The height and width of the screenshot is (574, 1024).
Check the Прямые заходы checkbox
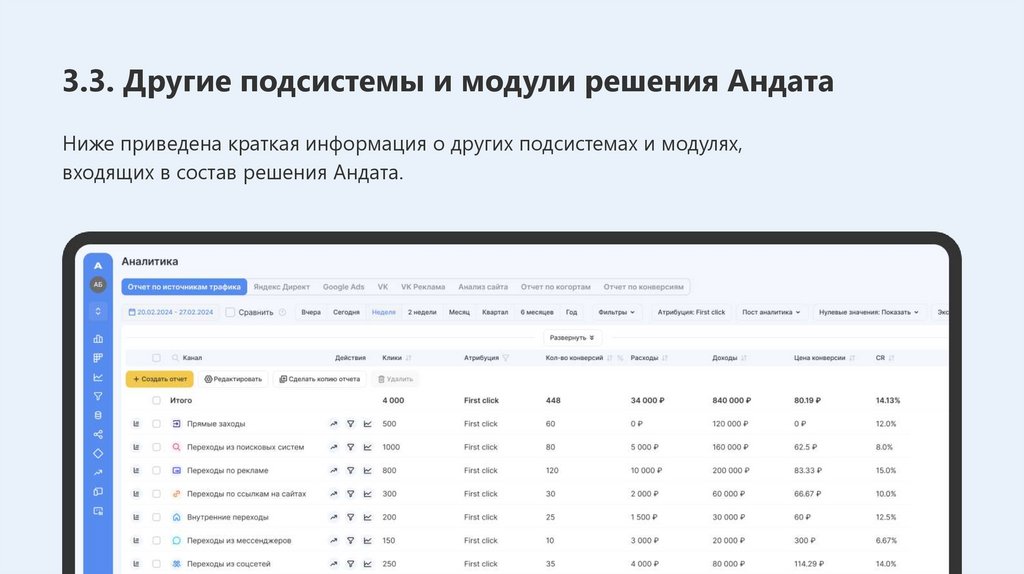156,424
